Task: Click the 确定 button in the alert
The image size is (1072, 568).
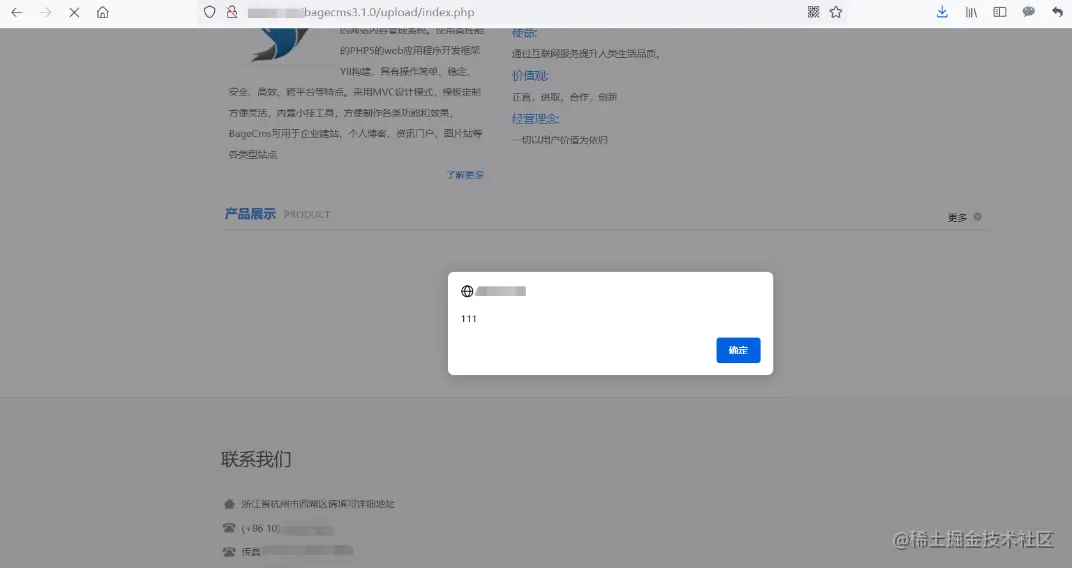Action: point(738,350)
